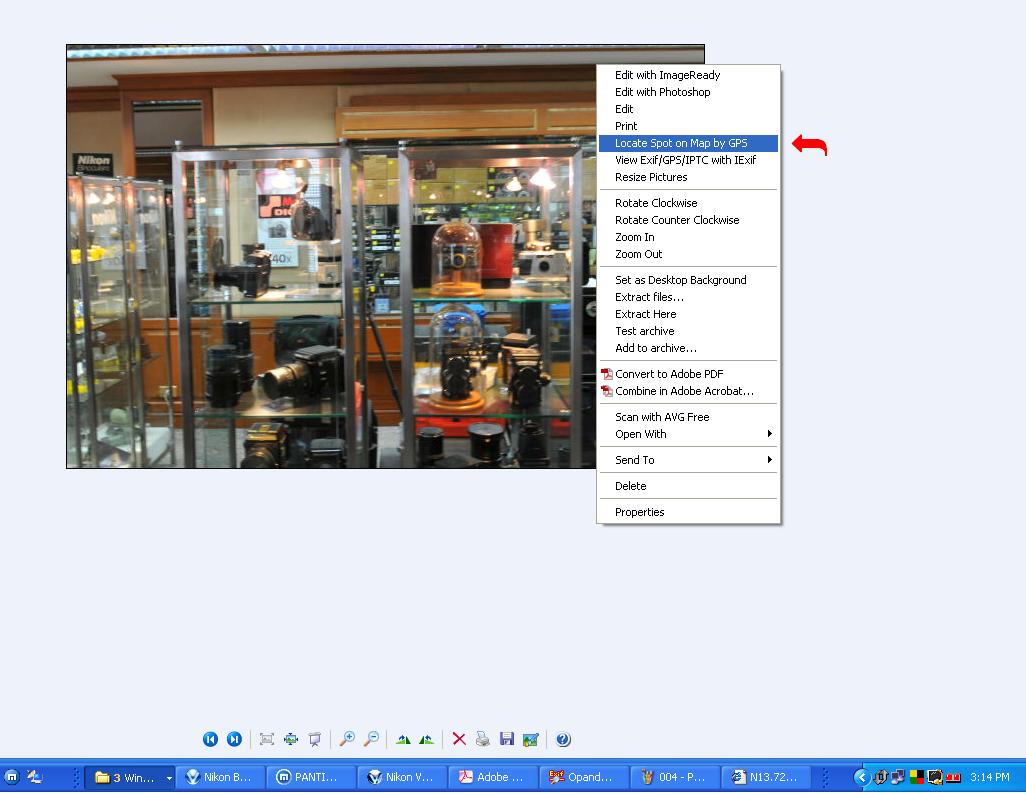
Task: Select Locate Spot on Map by GPS
Action: pos(688,143)
